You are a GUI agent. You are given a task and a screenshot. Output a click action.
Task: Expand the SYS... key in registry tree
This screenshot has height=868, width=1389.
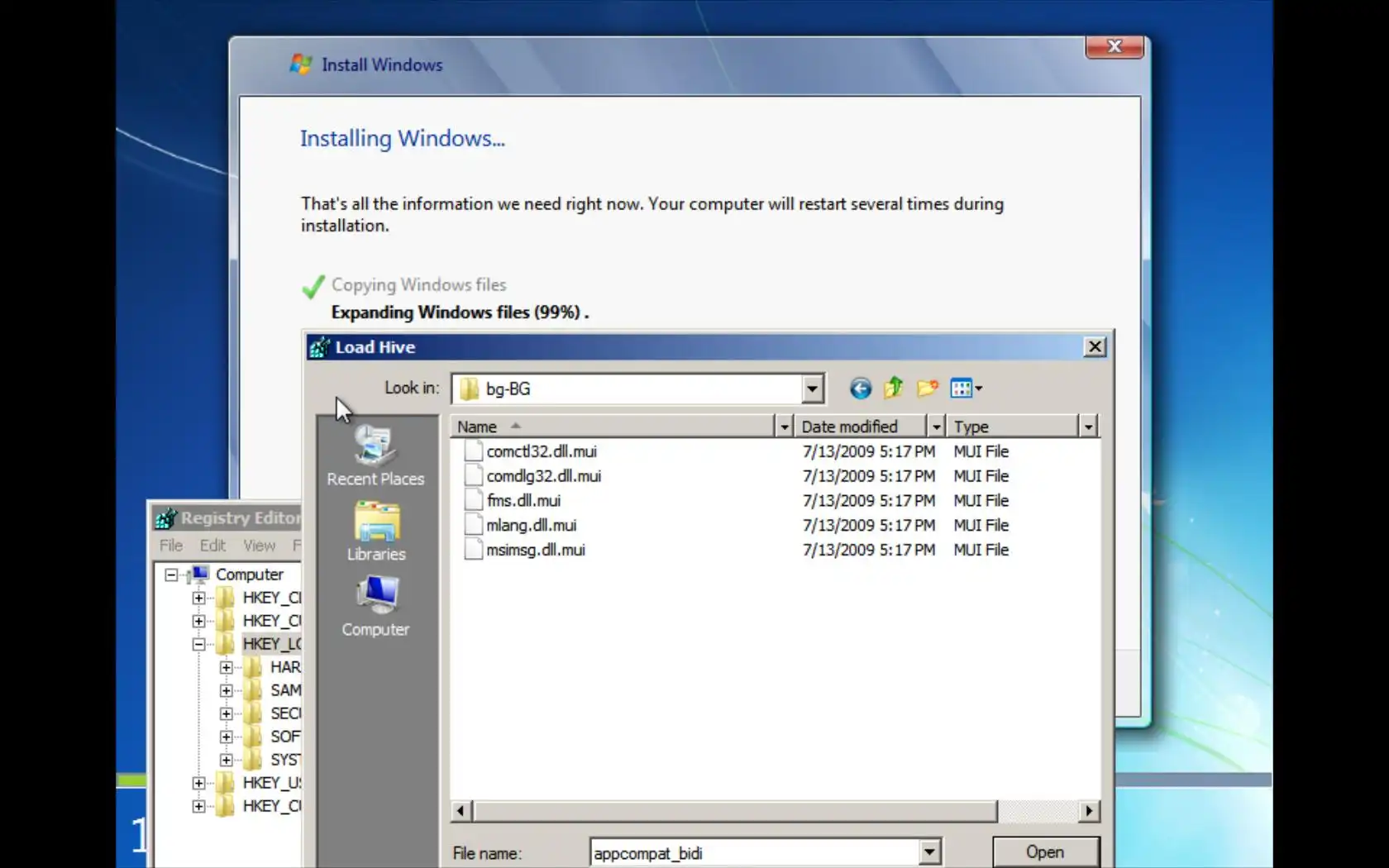226,760
